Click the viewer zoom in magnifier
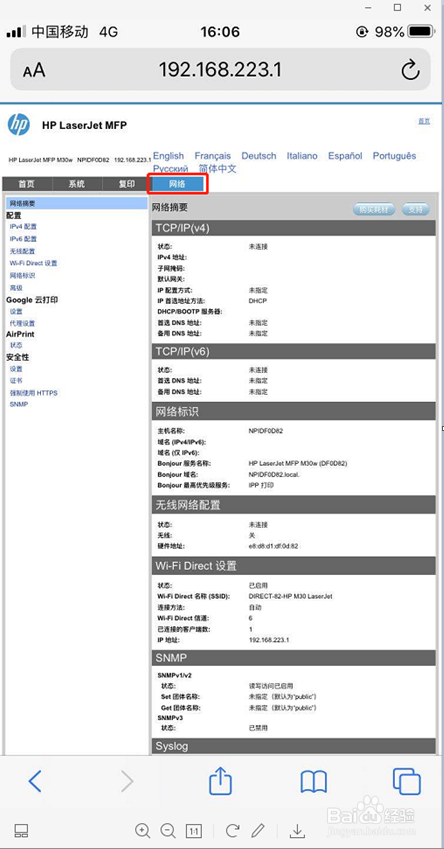 pyautogui.click(x=143, y=830)
